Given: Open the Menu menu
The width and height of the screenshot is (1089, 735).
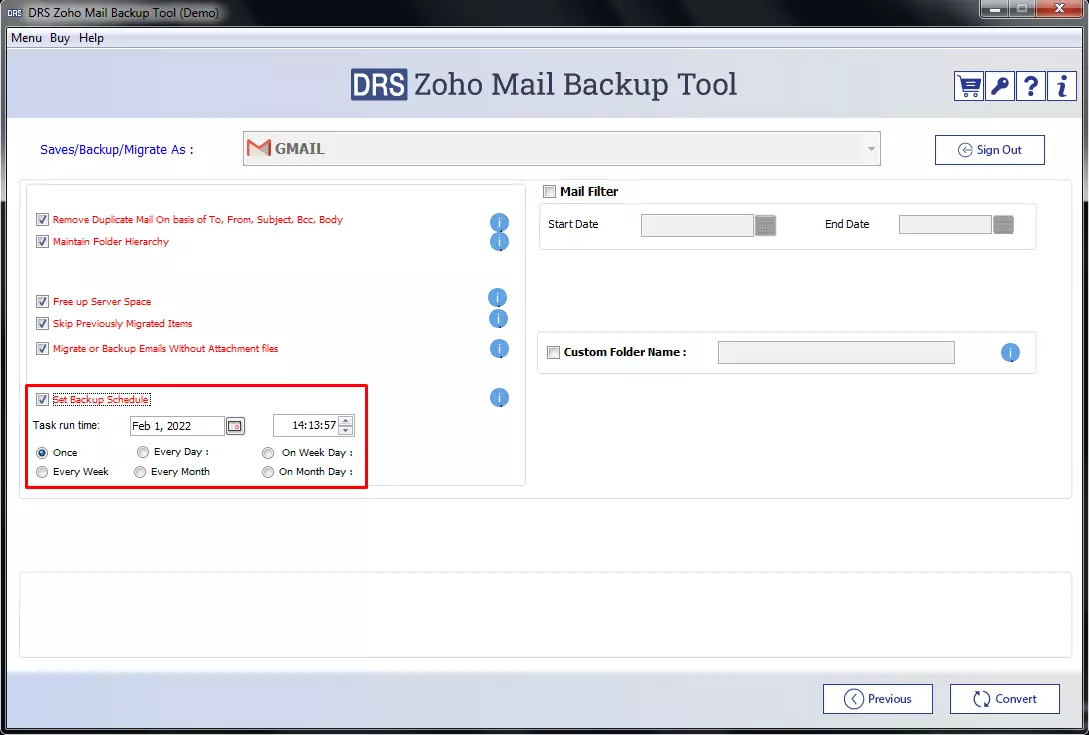Looking at the screenshot, I should tap(26, 38).
